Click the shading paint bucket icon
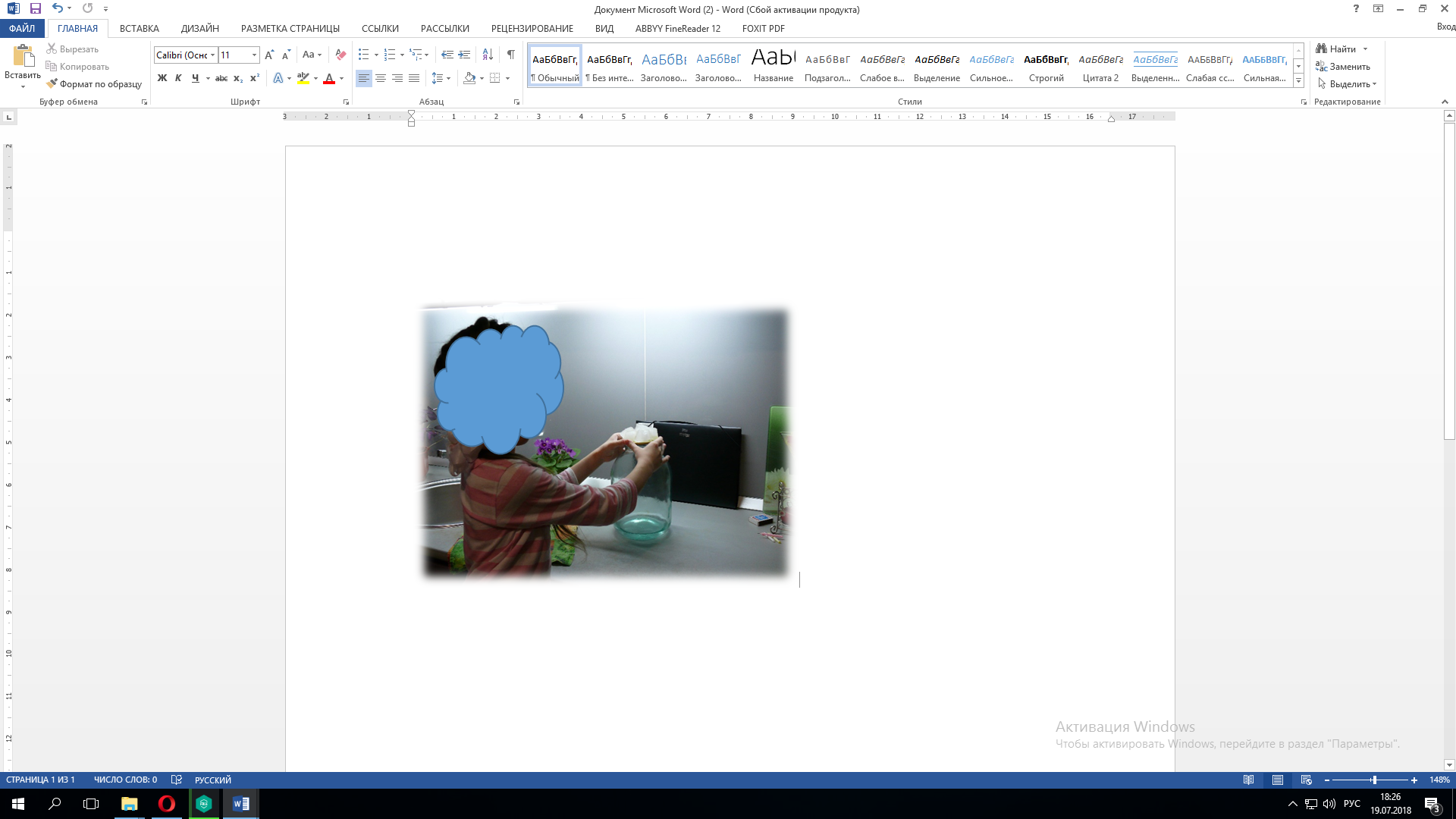Image resolution: width=1456 pixels, height=819 pixels. pos(469,78)
